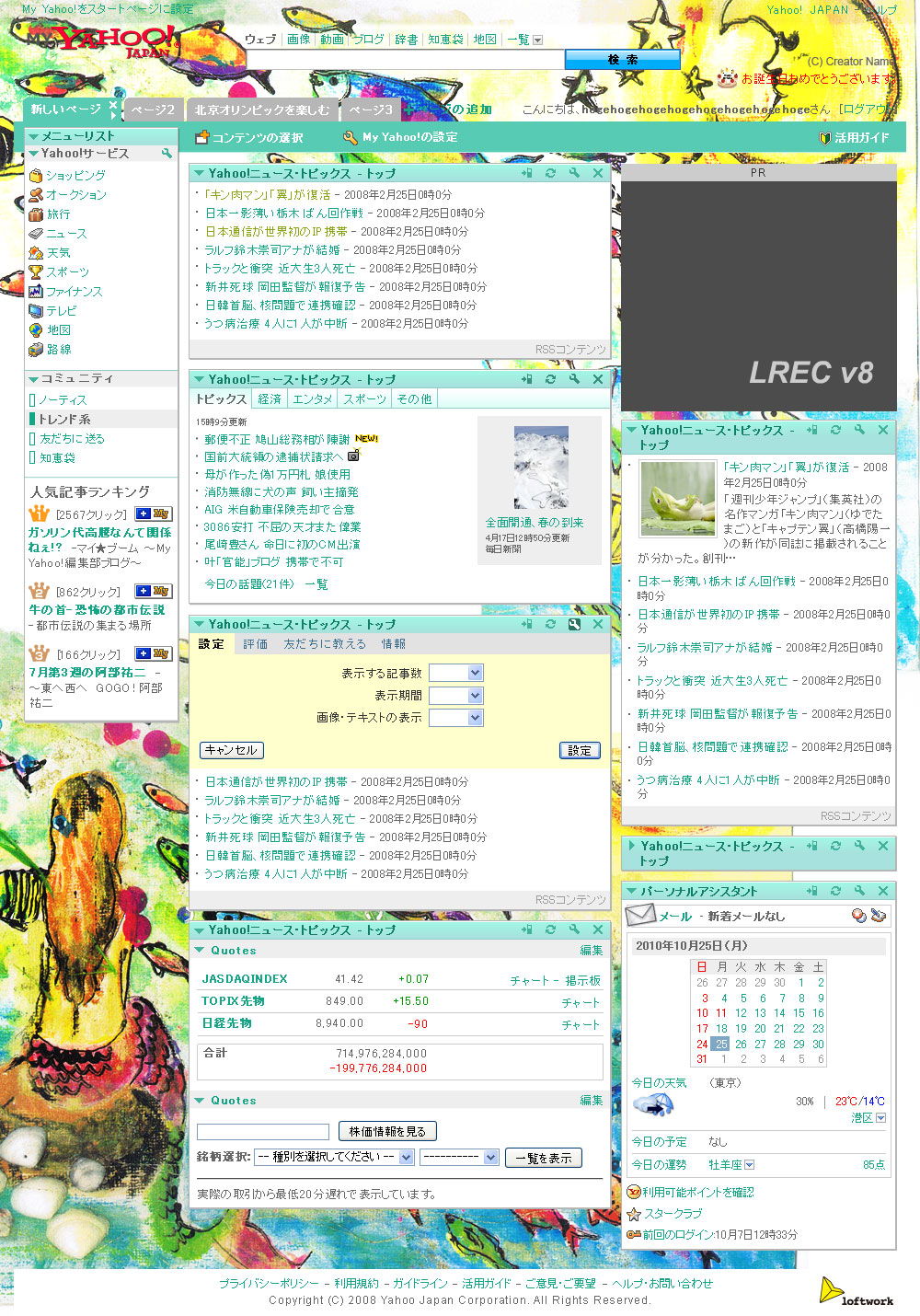Image resolution: width=920 pixels, height=1316 pixels.
Task: Click the ログアウト link
Action: click(868, 109)
